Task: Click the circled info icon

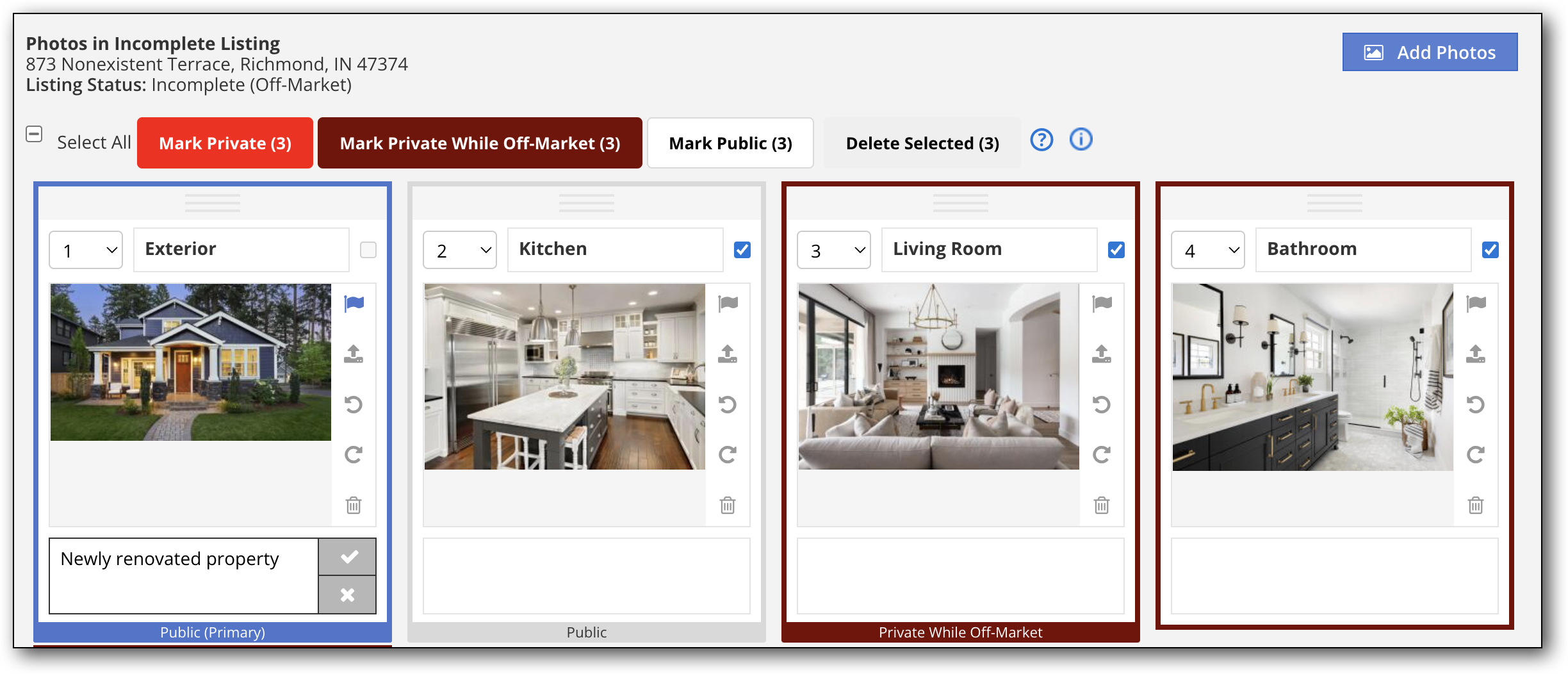Action: coord(1081,140)
